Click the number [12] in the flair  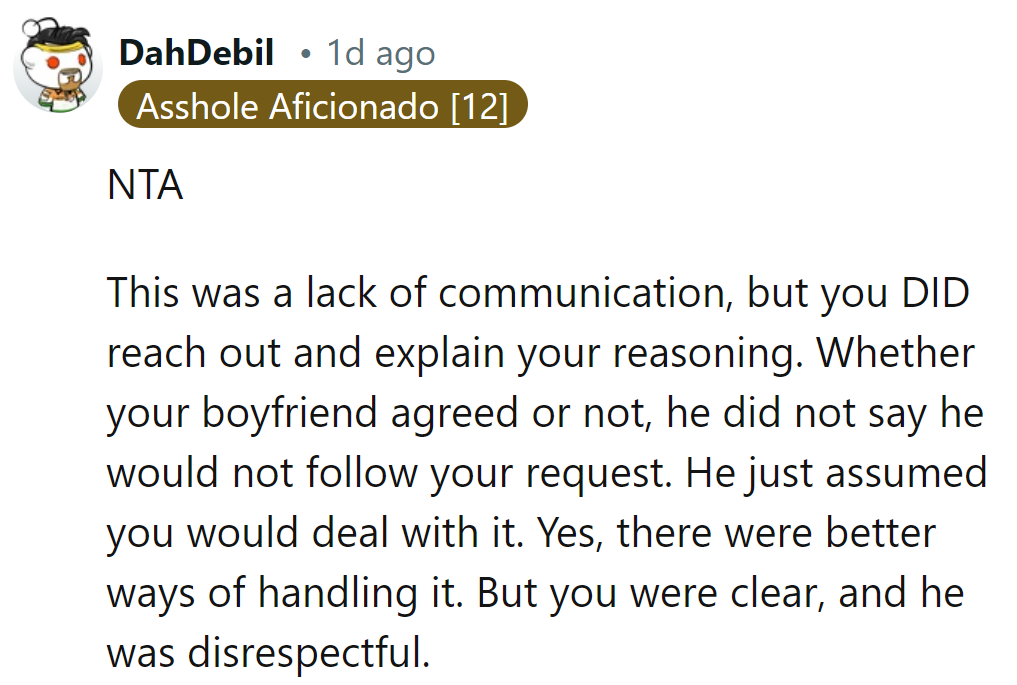click(x=479, y=106)
